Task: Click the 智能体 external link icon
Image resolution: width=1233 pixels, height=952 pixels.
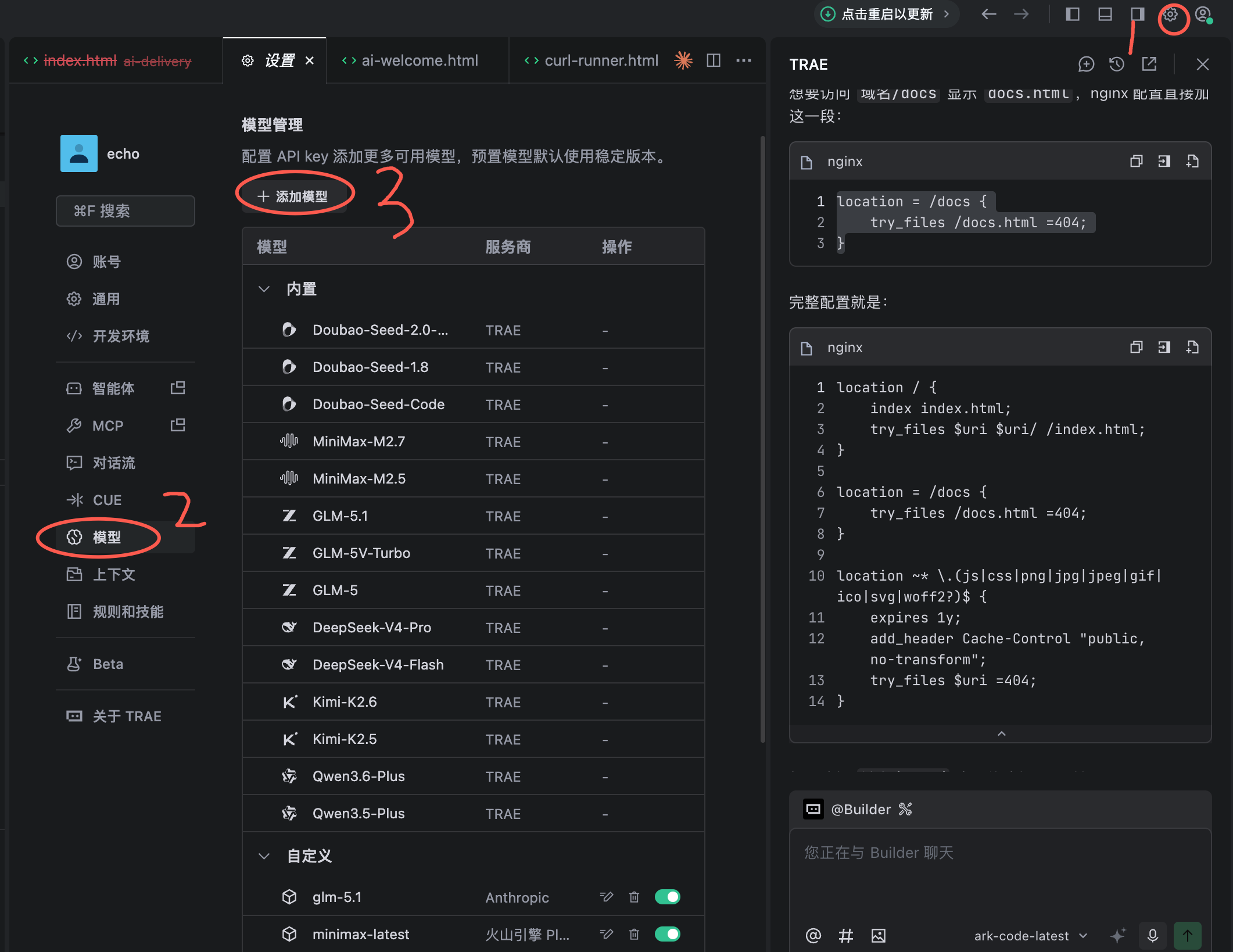Action: [178, 388]
